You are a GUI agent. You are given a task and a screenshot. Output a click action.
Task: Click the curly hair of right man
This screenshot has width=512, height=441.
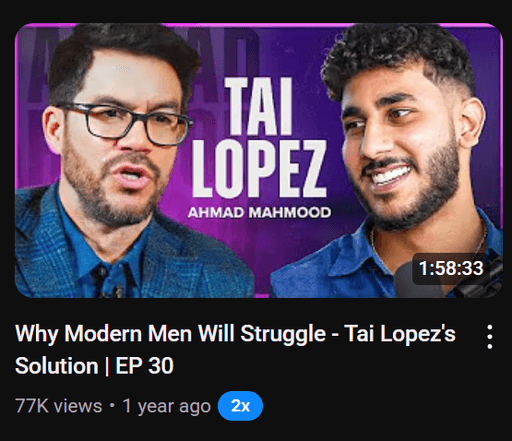click(x=398, y=57)
